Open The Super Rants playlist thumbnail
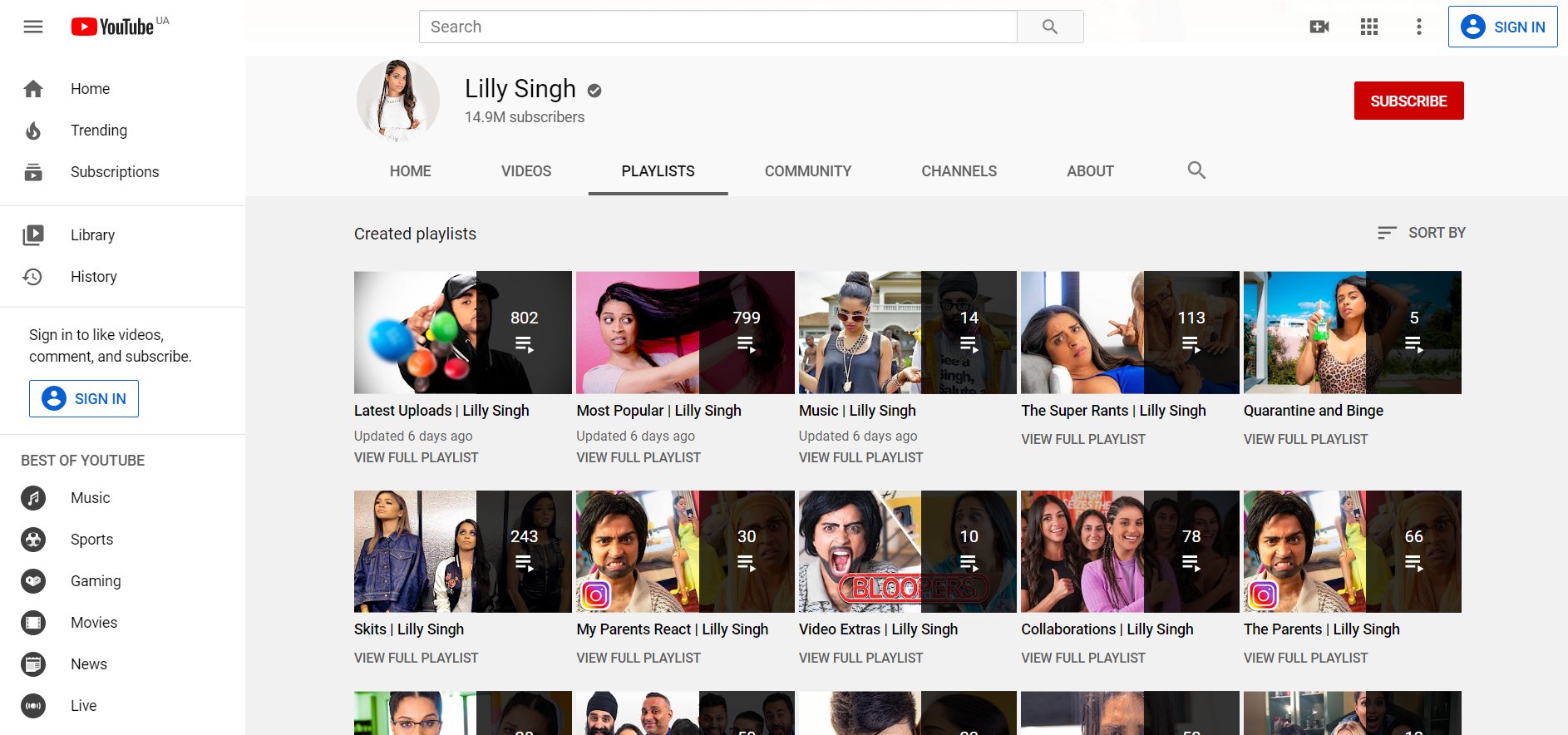 pos(1130,333)
